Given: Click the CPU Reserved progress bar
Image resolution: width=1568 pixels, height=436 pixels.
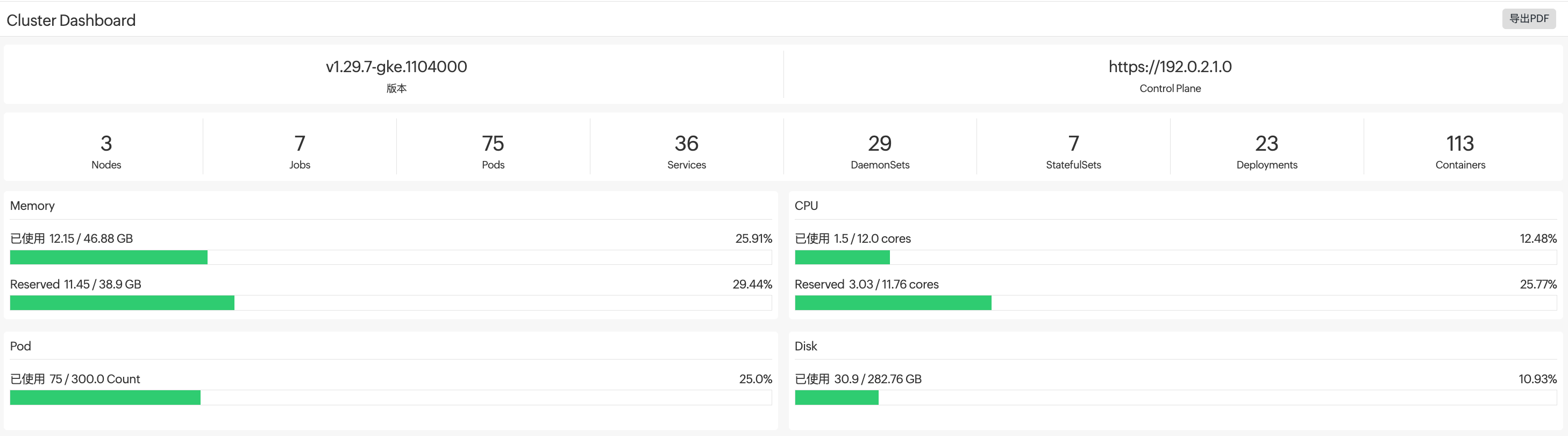Looking at the screenshot, I should [1175, 303].
